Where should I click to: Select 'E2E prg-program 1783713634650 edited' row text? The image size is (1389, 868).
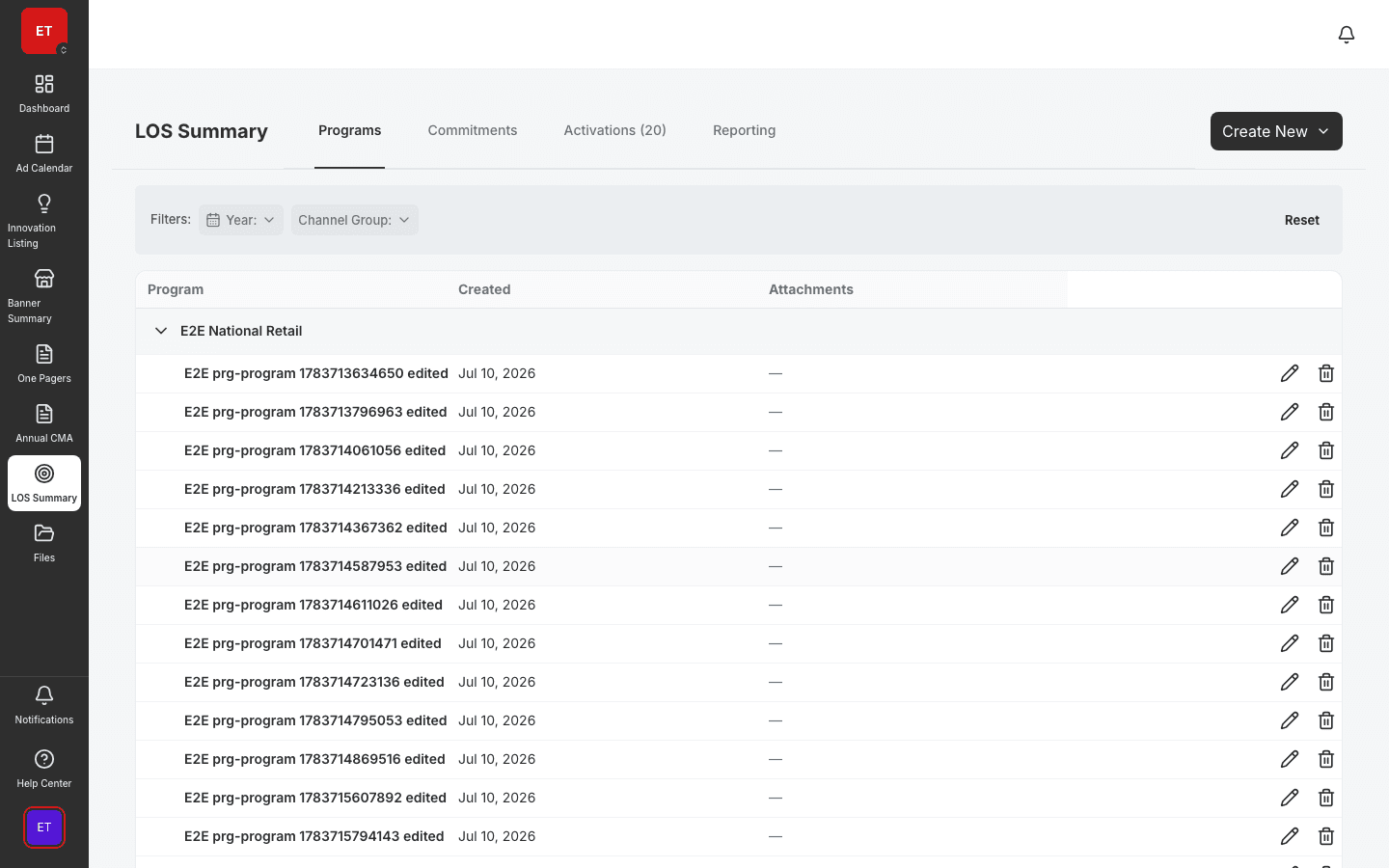(x=316, y=373)
